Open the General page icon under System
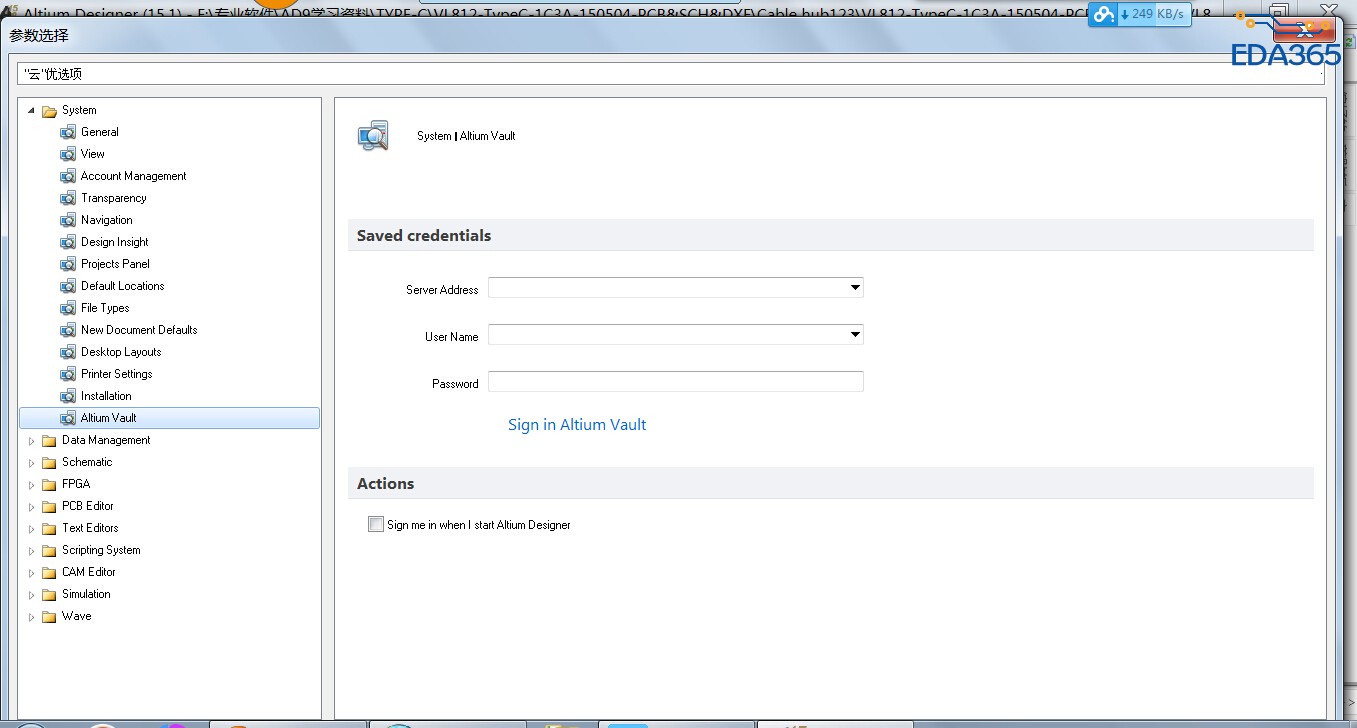This screenshot has height=728, width=1357. pos(68,132)
